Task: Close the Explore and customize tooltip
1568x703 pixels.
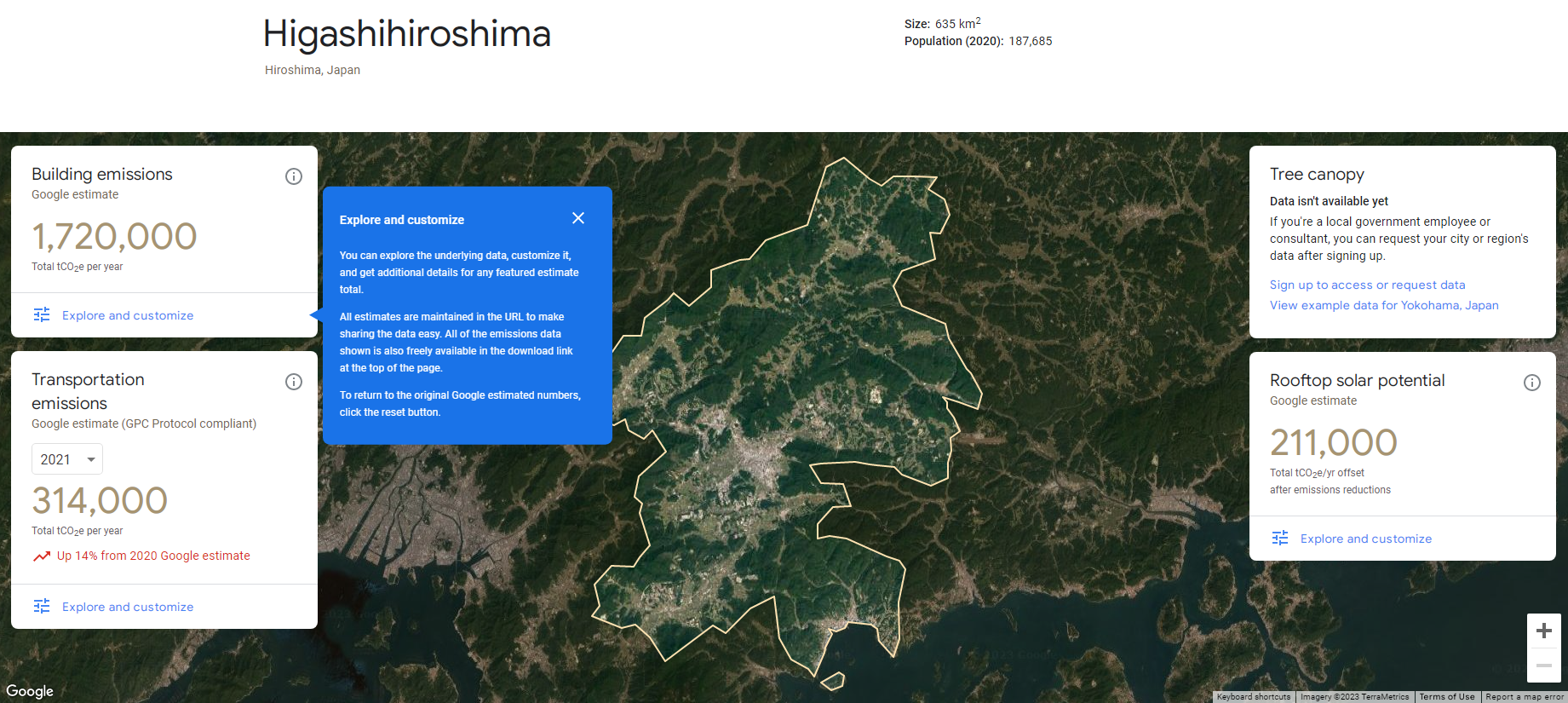Action: point(578,218)
